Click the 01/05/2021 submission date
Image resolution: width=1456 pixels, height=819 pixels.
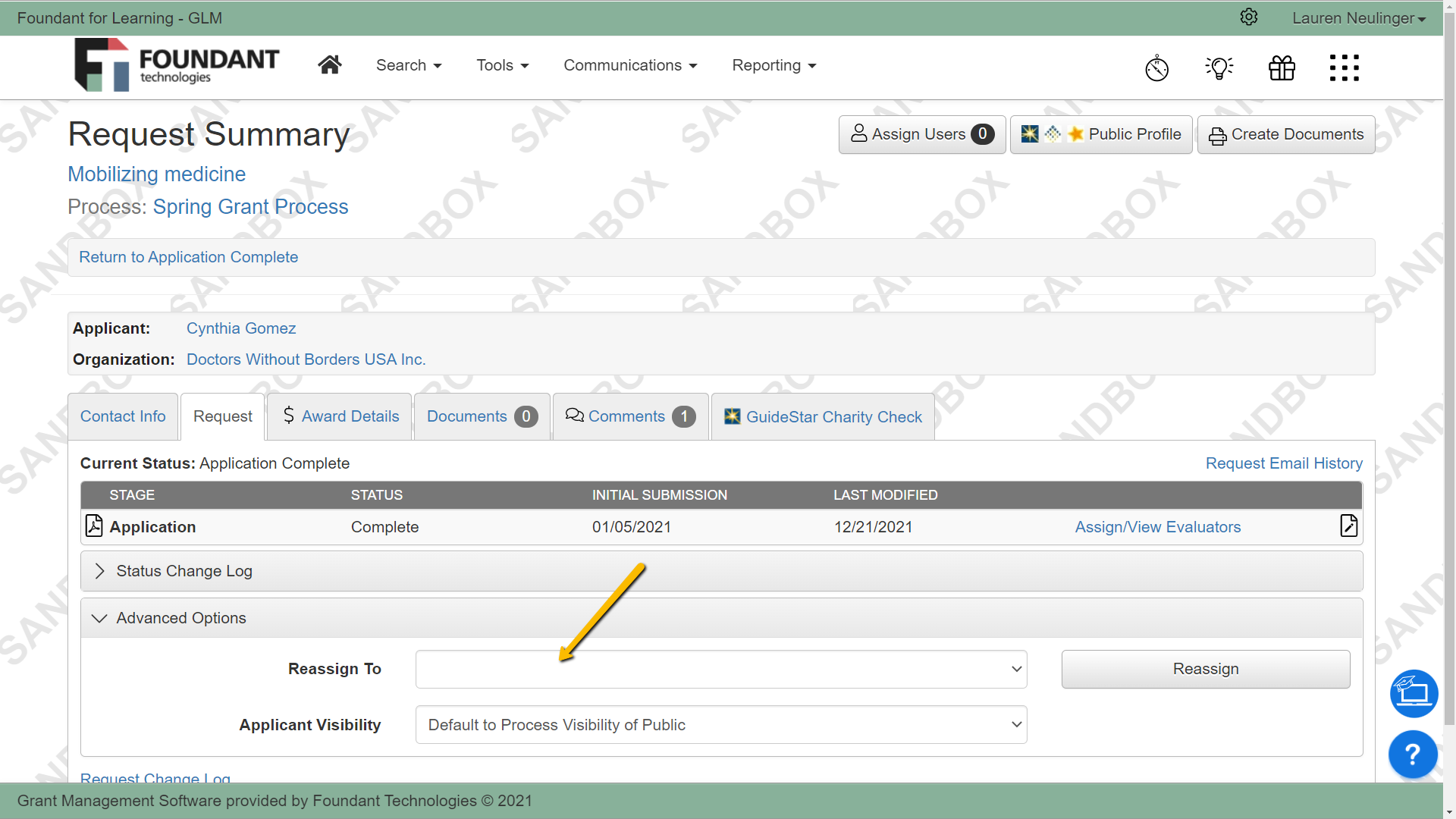[x=632, y=527]
